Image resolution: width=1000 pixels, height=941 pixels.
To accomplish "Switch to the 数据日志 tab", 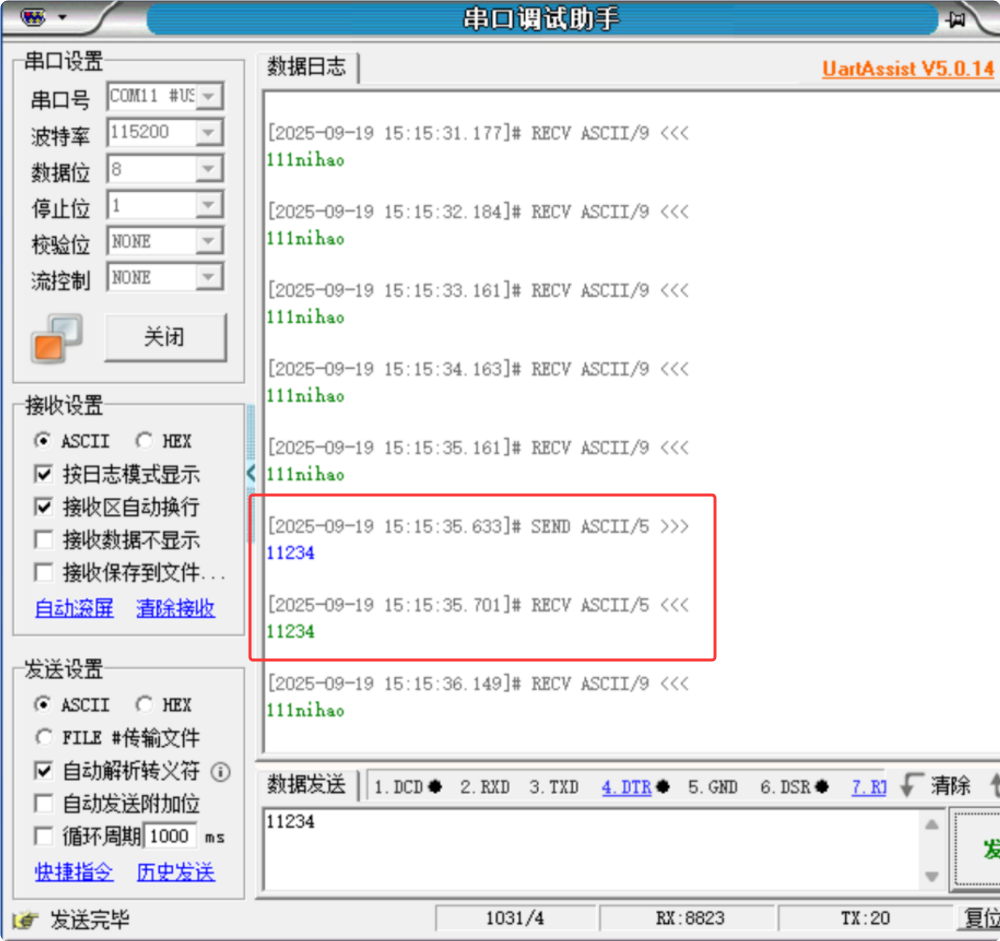I will click(x=305, y=68).
